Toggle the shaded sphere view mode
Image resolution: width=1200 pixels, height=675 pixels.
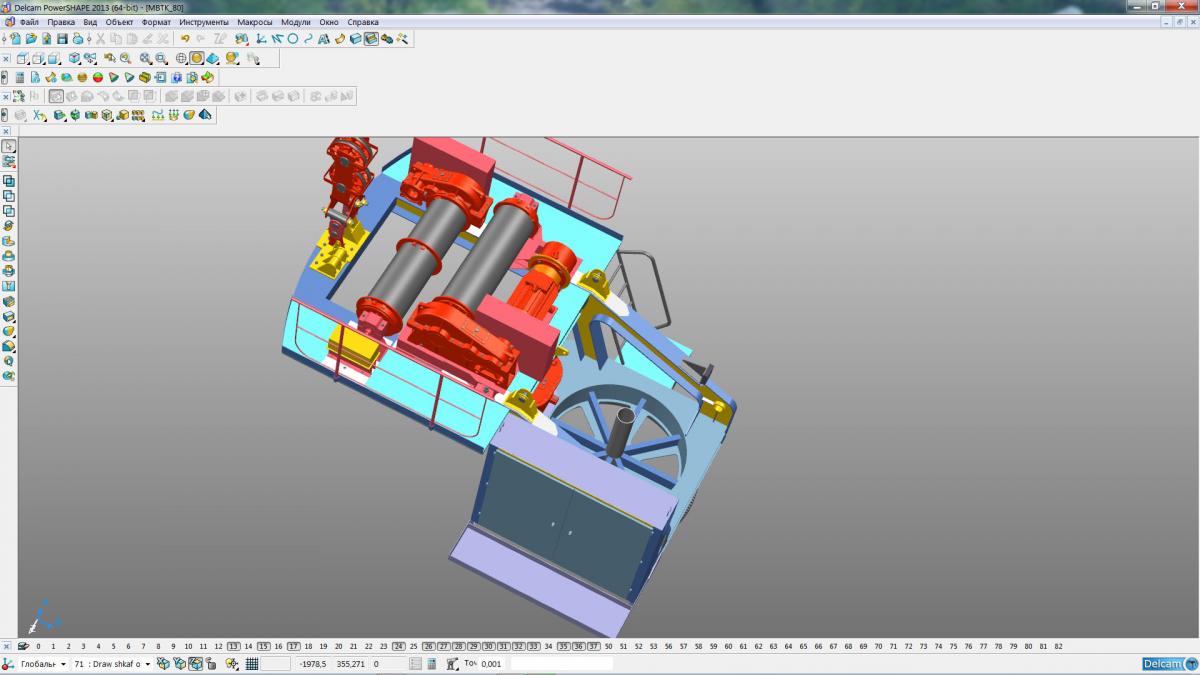point(197,58)
